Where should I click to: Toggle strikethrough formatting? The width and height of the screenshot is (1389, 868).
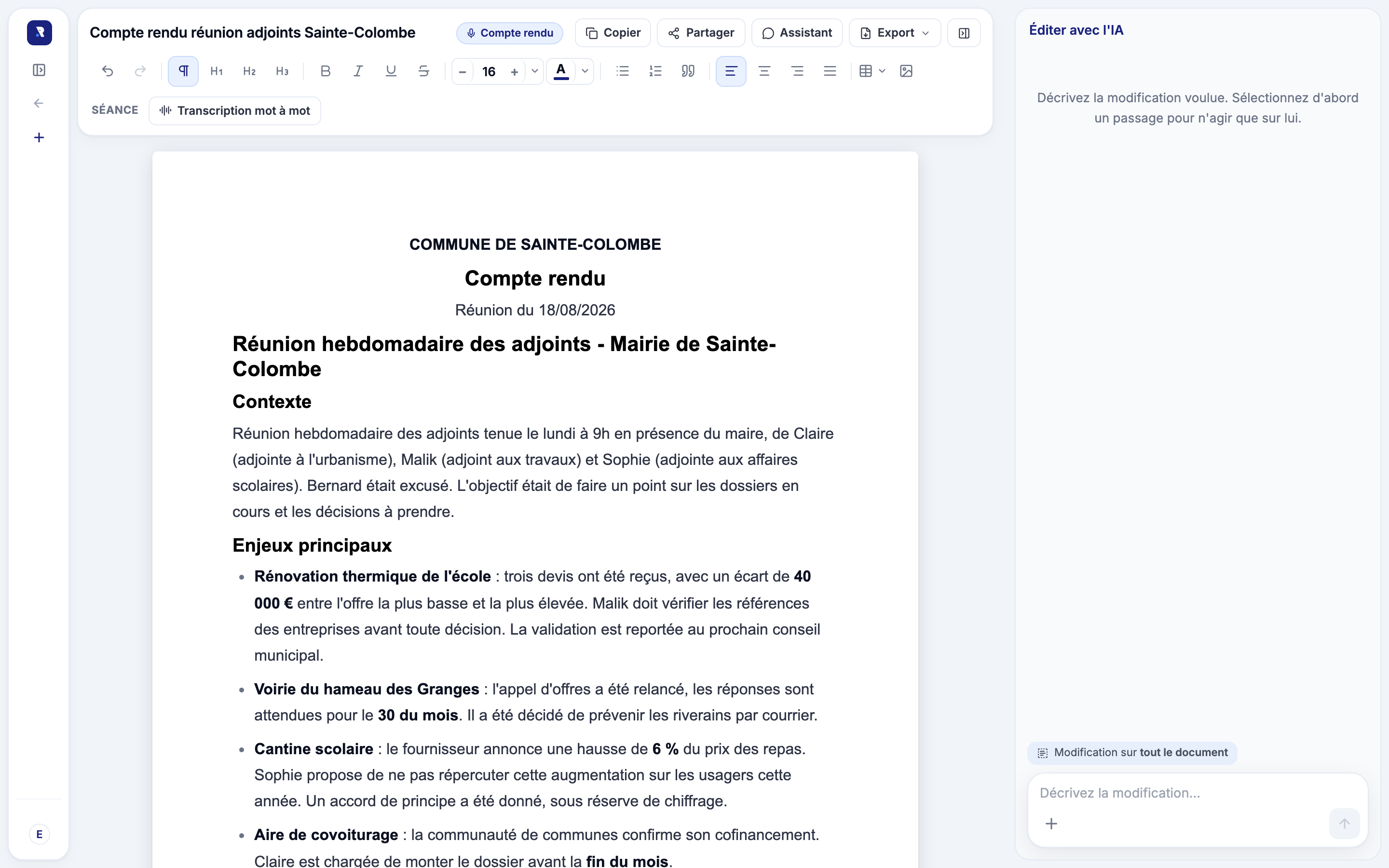(423, 71)
